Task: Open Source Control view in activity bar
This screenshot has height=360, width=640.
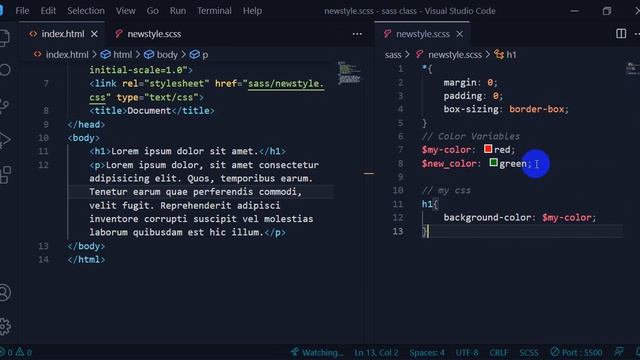Action: tap(4, 105)
